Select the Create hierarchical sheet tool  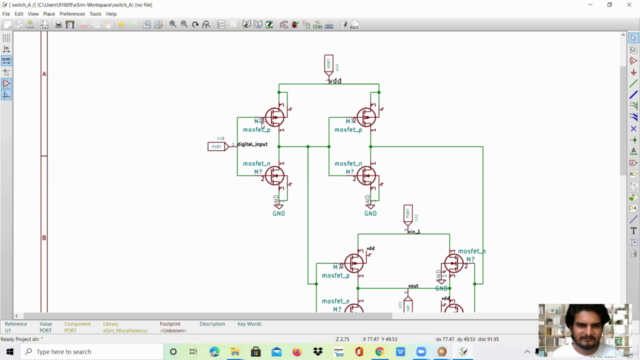pyautogui.click(x=633, y=186)
